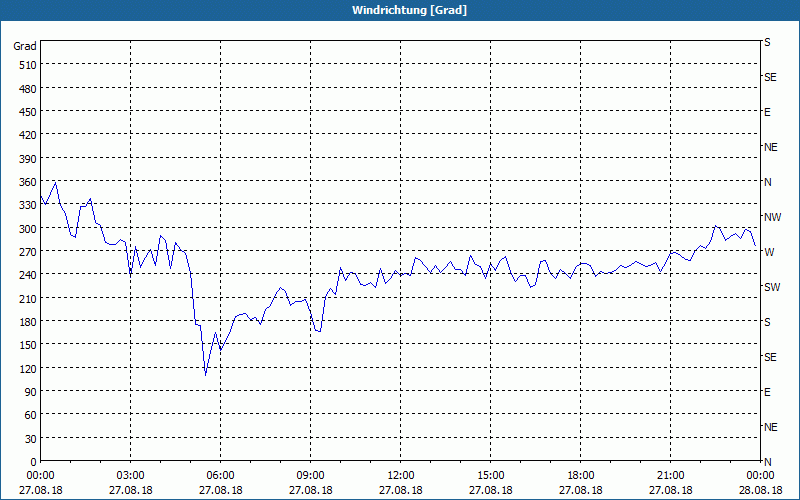Pick the E compass label level with 90
This screenshot has height=500, width=800.
click(x=767, y=392)
